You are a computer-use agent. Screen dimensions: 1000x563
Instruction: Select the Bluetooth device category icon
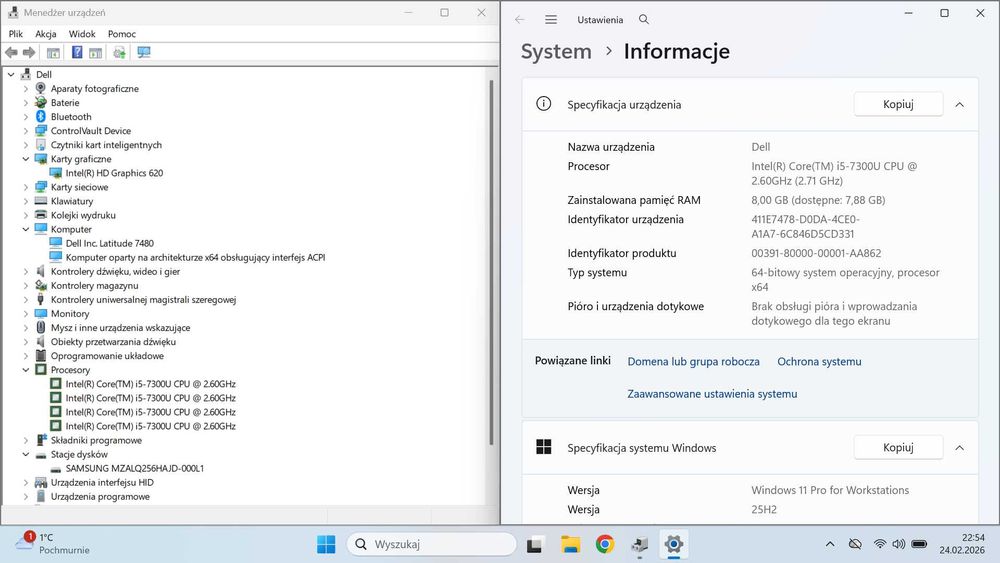coord(41,117)
